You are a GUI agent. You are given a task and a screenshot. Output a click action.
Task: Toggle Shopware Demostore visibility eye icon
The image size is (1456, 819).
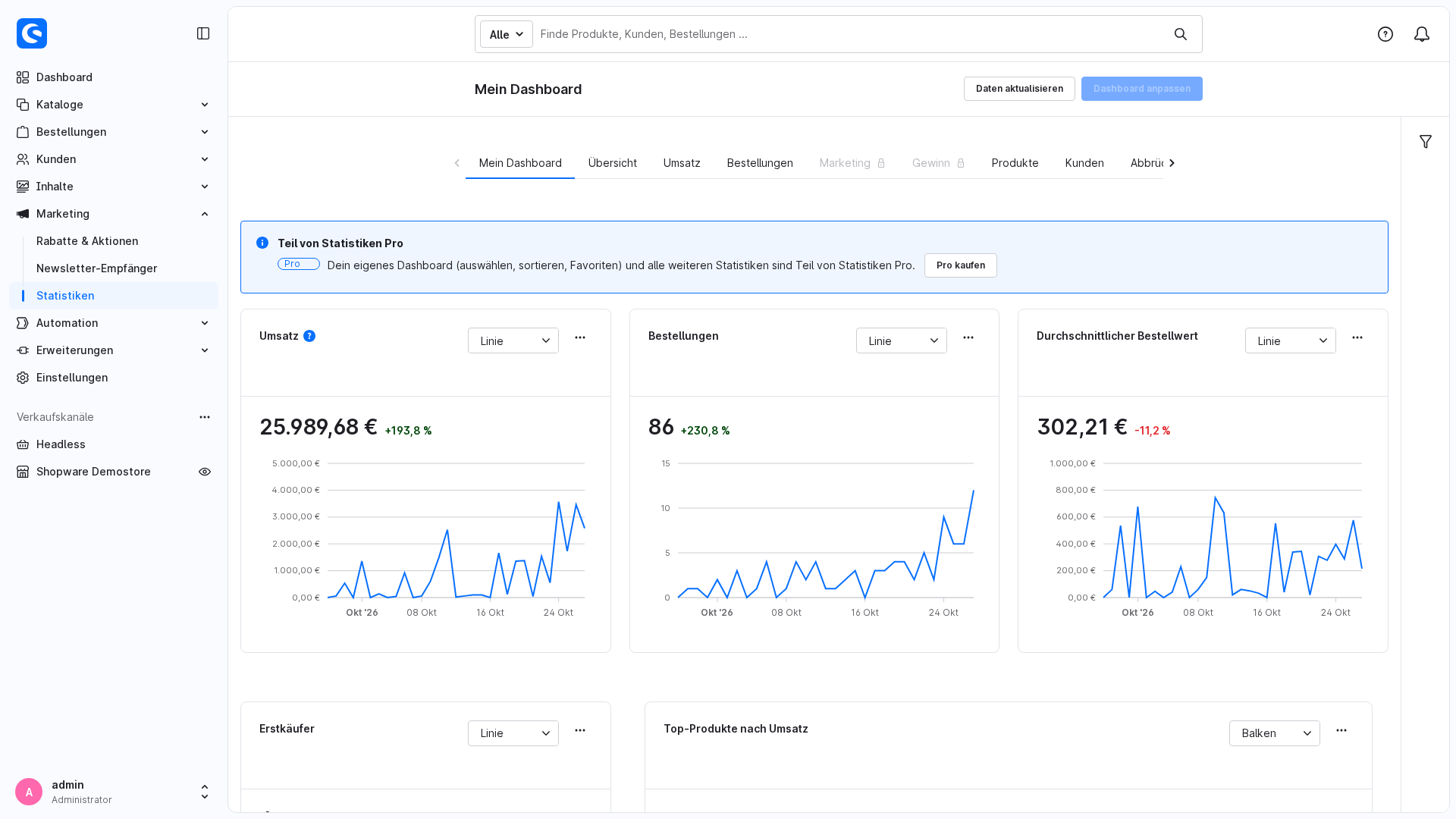click(x=205, y=472)
